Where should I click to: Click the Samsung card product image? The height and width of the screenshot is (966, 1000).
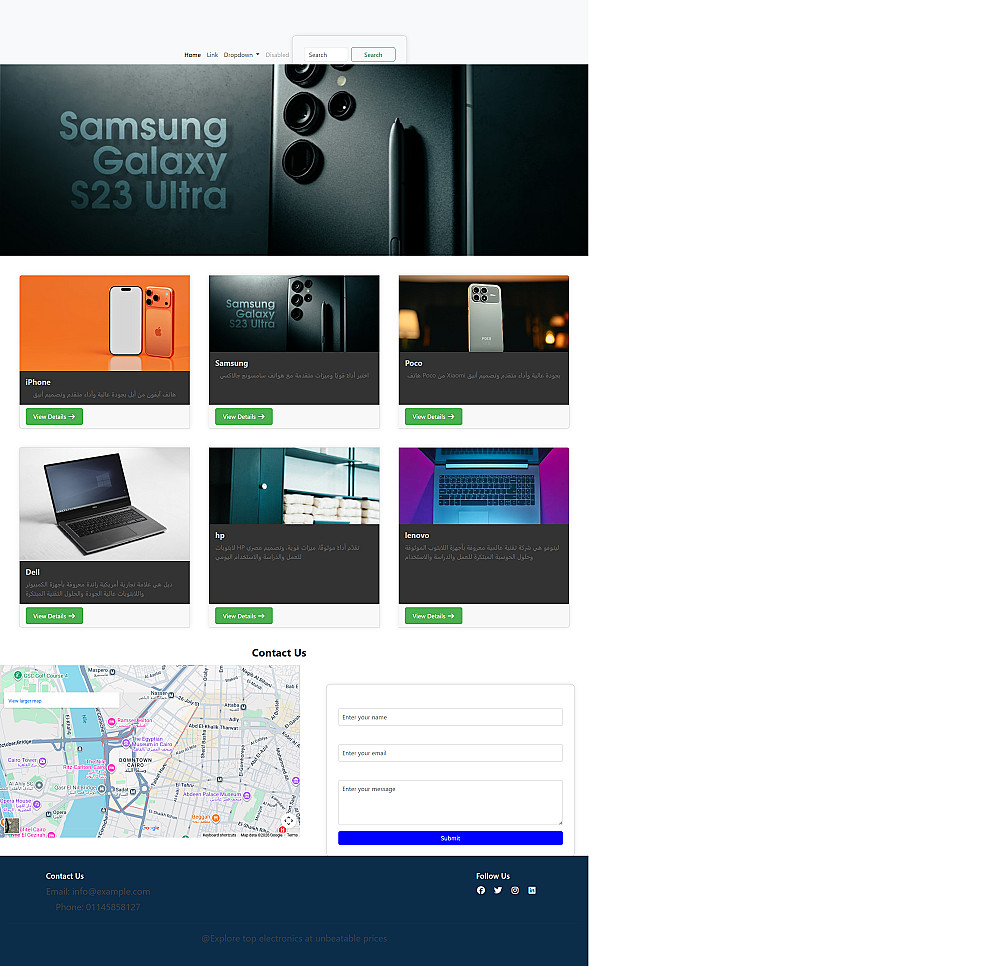[x=294, y=314]
